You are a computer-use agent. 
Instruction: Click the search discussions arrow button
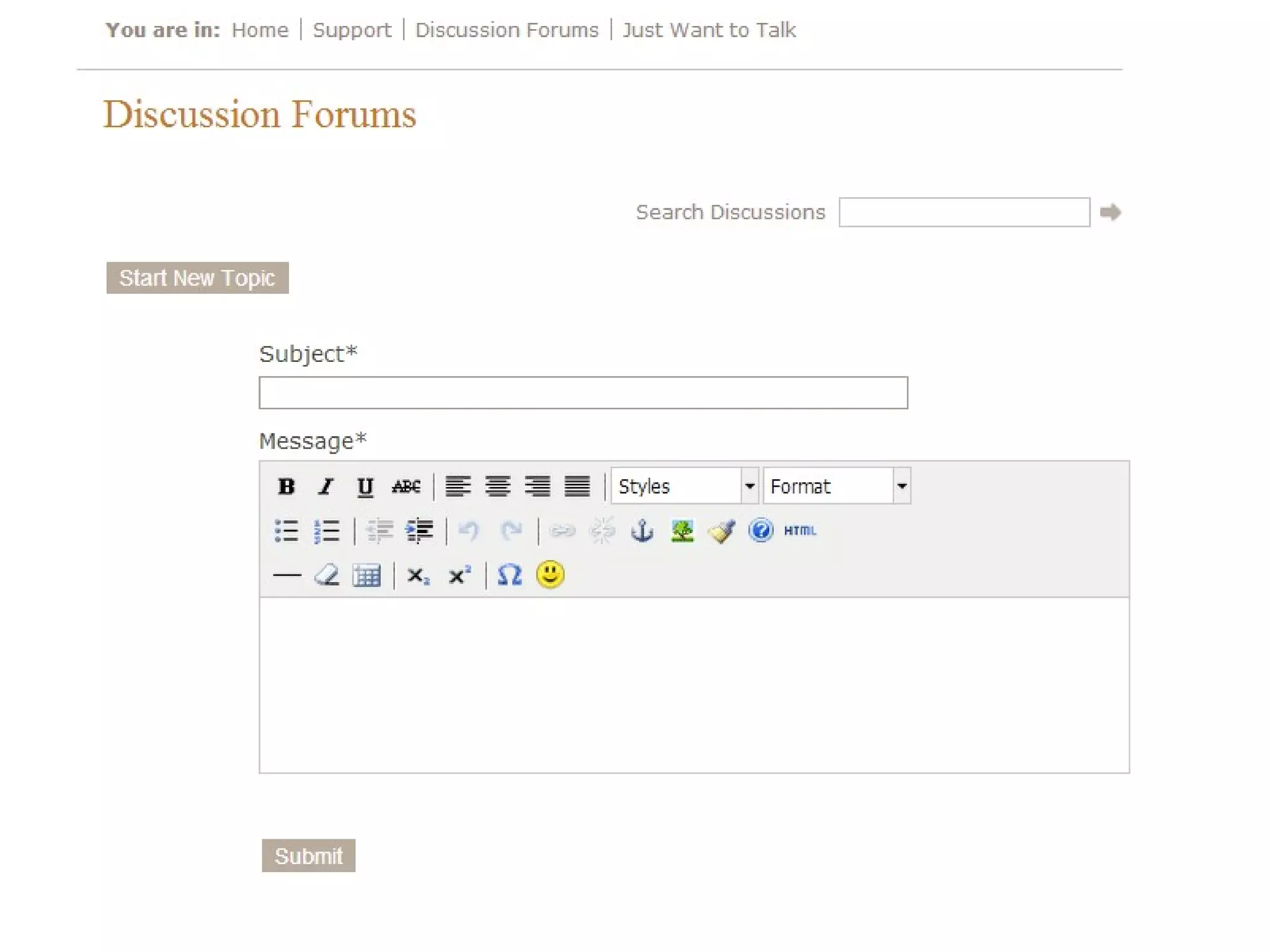1110,213
